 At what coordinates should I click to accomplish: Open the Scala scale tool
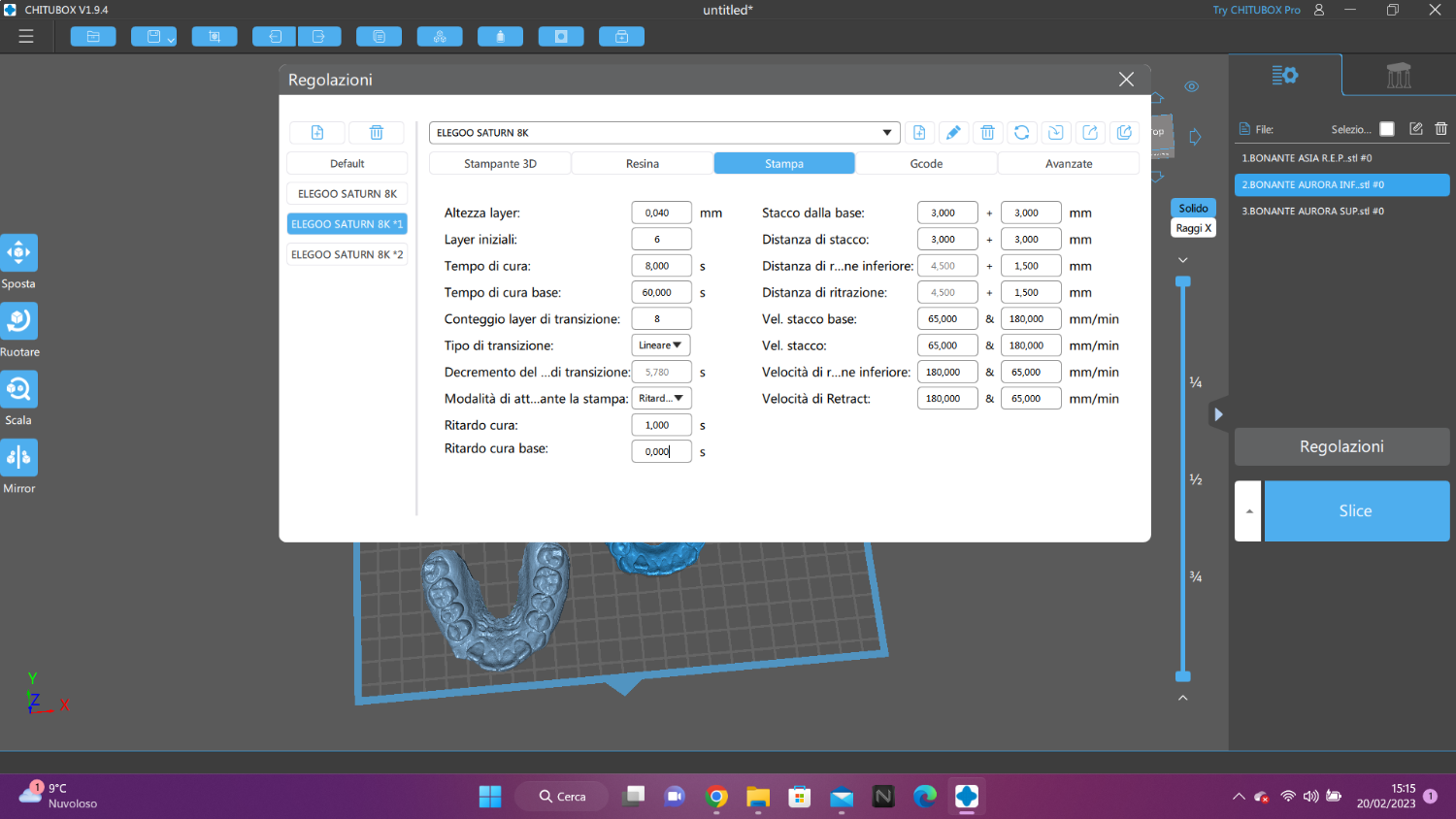pyautogui.click(x=18, y=390)
